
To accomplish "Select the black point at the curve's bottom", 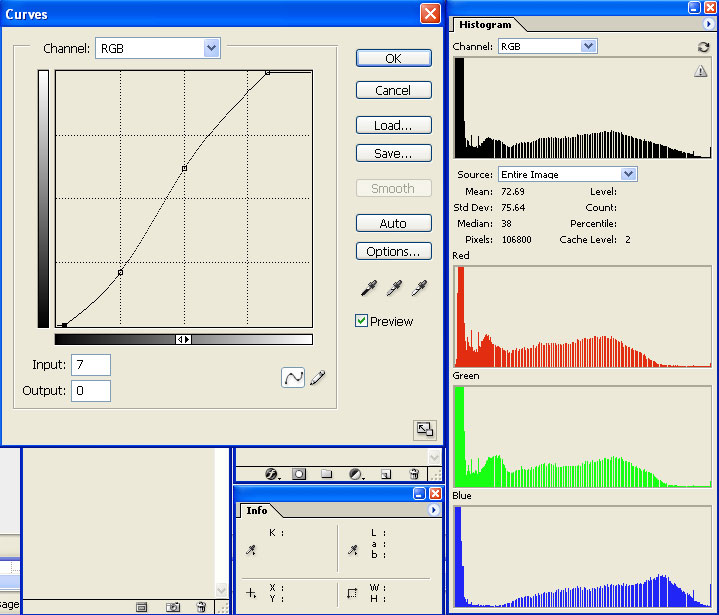I will coord(64,325).
